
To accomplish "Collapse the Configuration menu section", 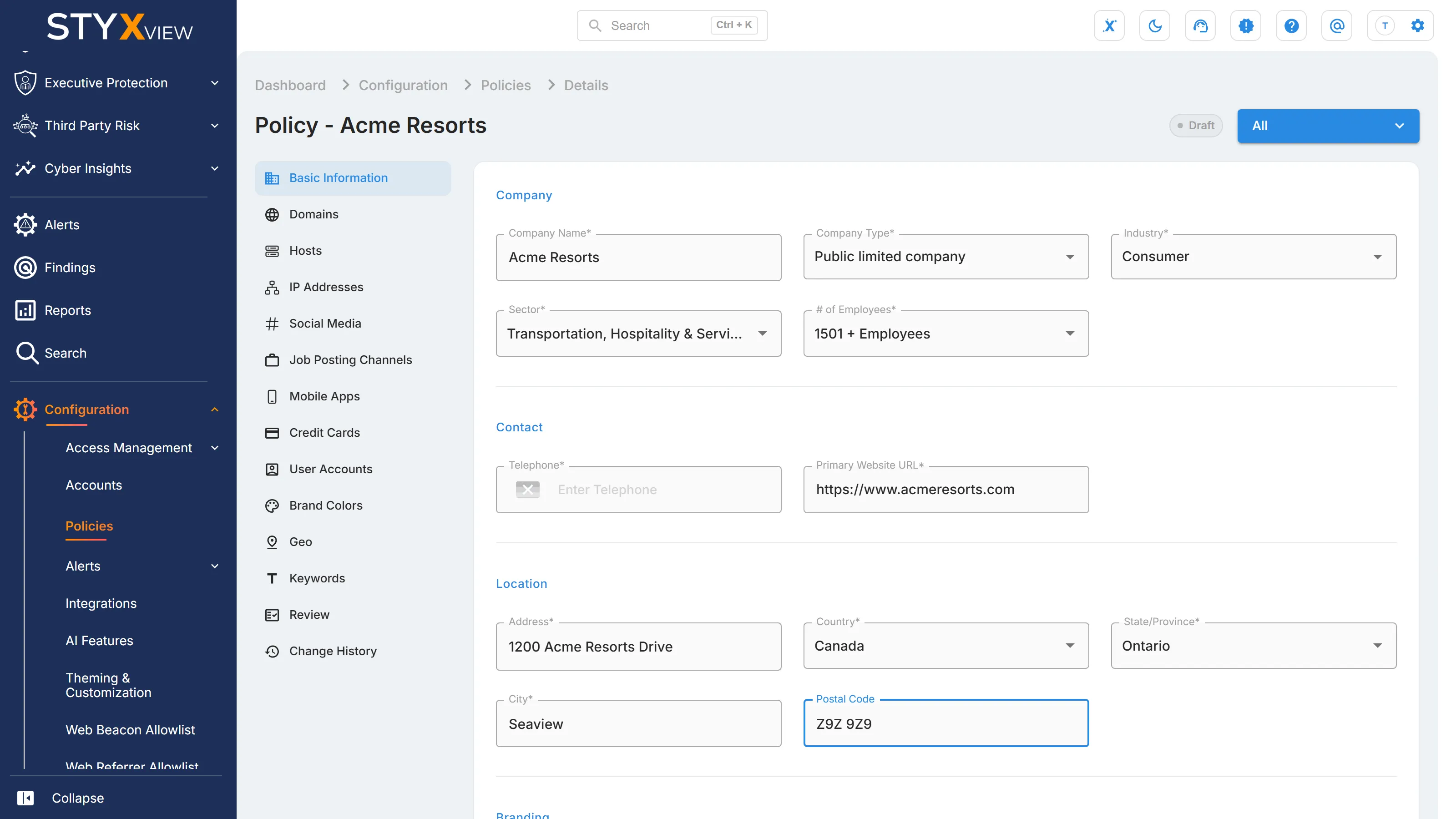I will pyautogui.click(x=215, y=409).
